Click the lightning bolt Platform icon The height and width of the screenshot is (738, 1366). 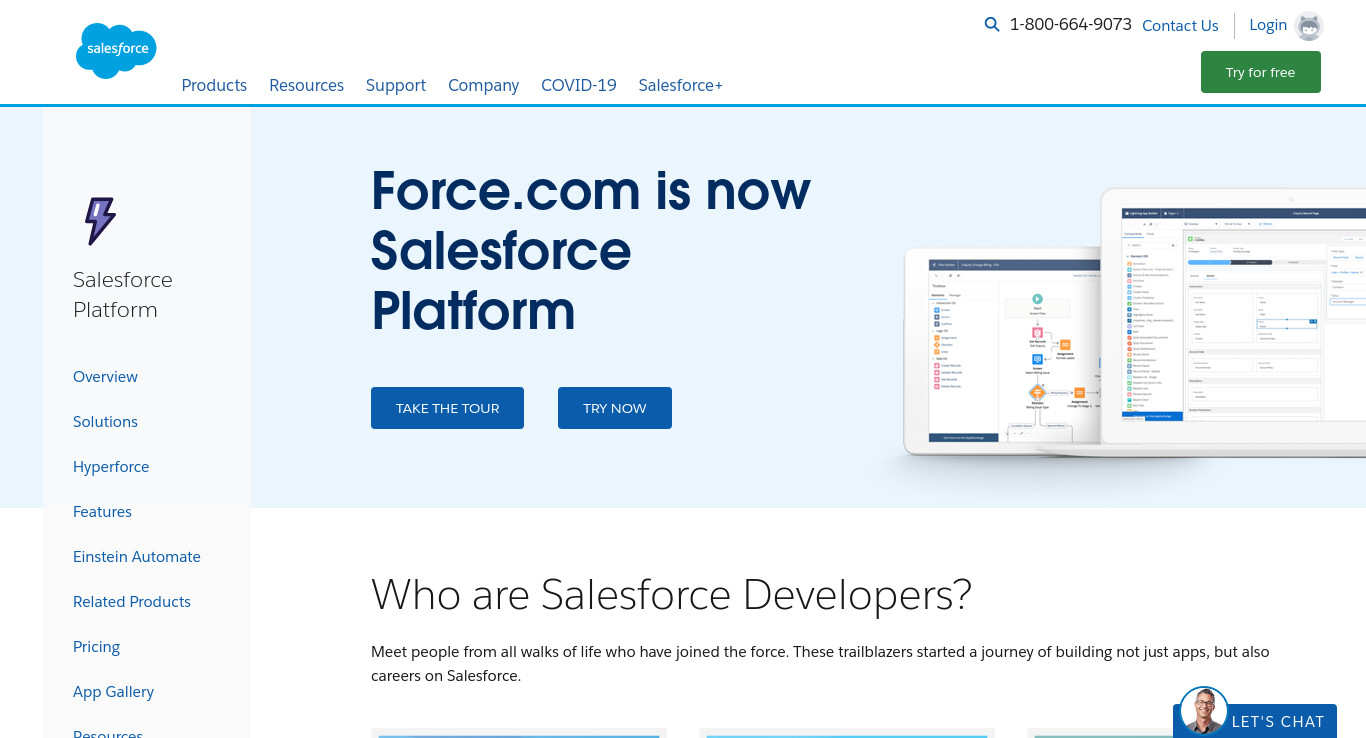coord(99,221)
